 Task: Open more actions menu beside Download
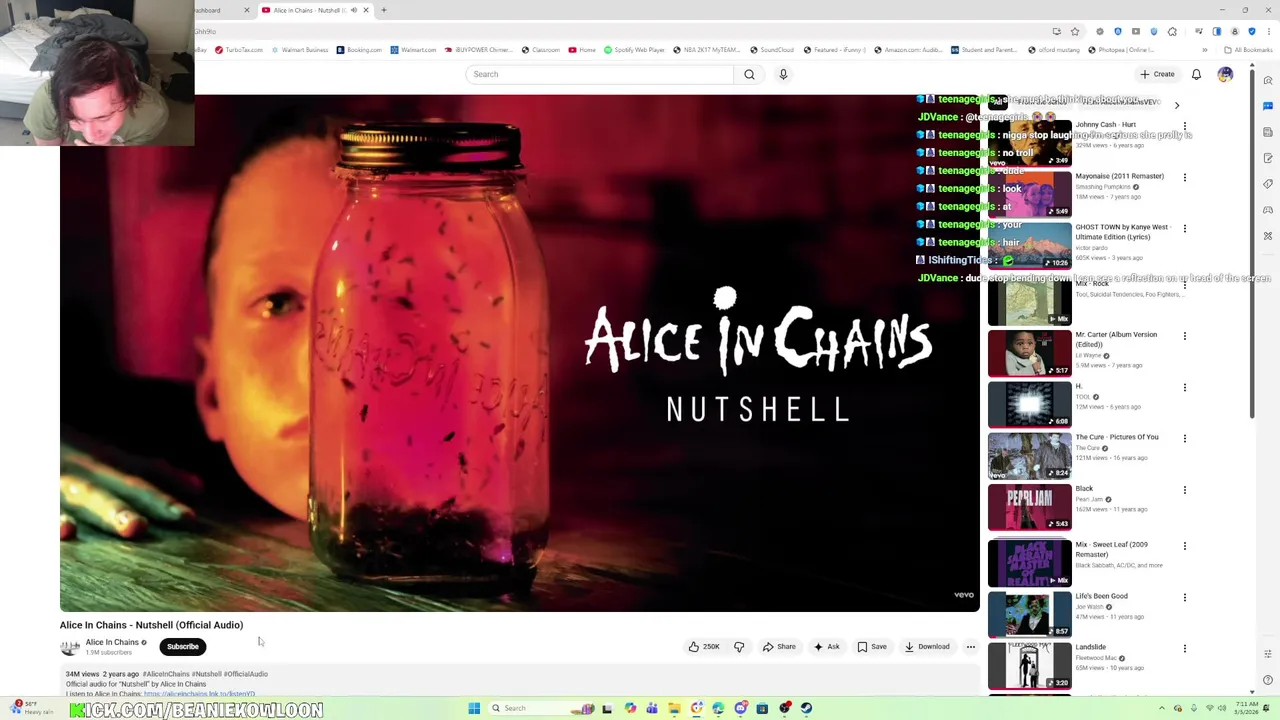click(x=970, y=647)
